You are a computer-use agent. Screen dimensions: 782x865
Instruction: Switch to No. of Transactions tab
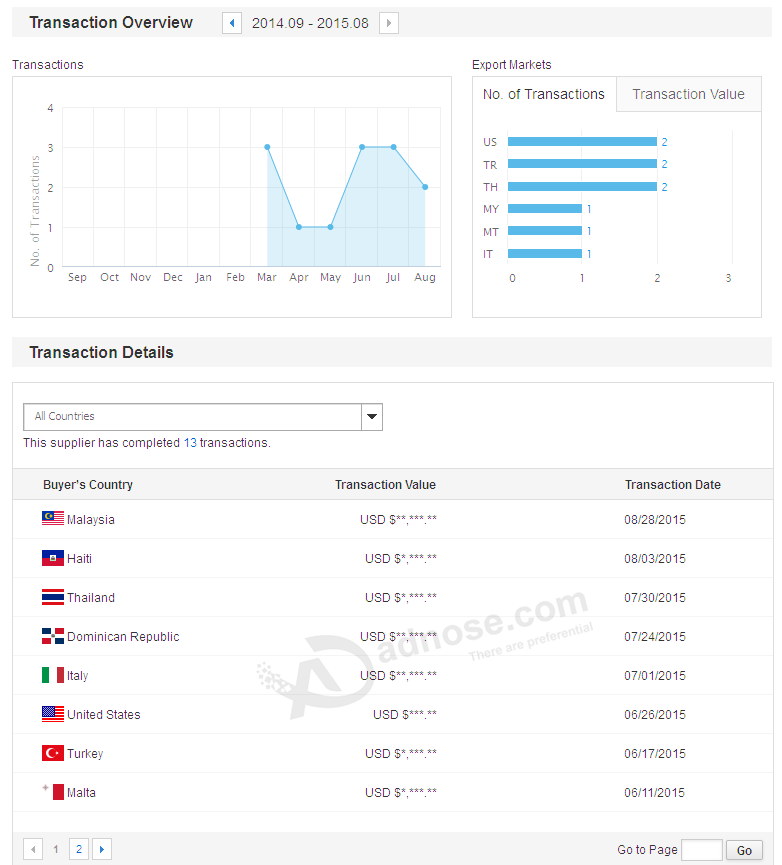pyautogui.click(x=544, y=94)
